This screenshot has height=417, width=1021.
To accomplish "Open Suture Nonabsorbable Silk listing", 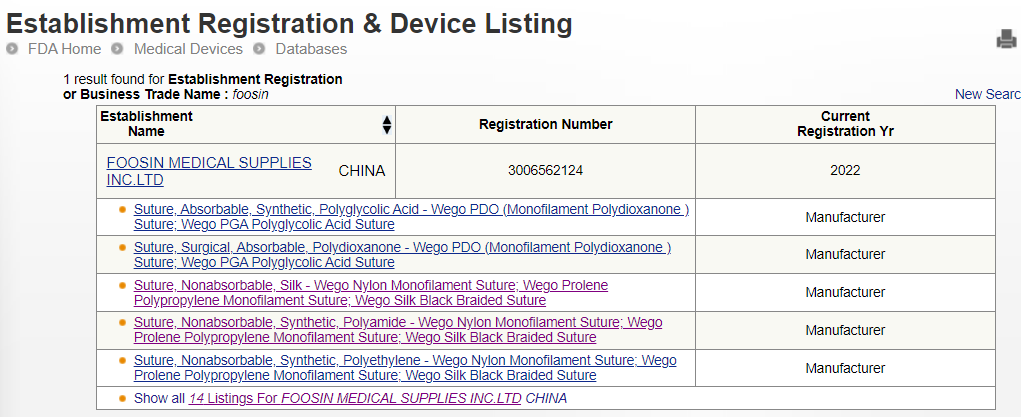I will (371, 293).
